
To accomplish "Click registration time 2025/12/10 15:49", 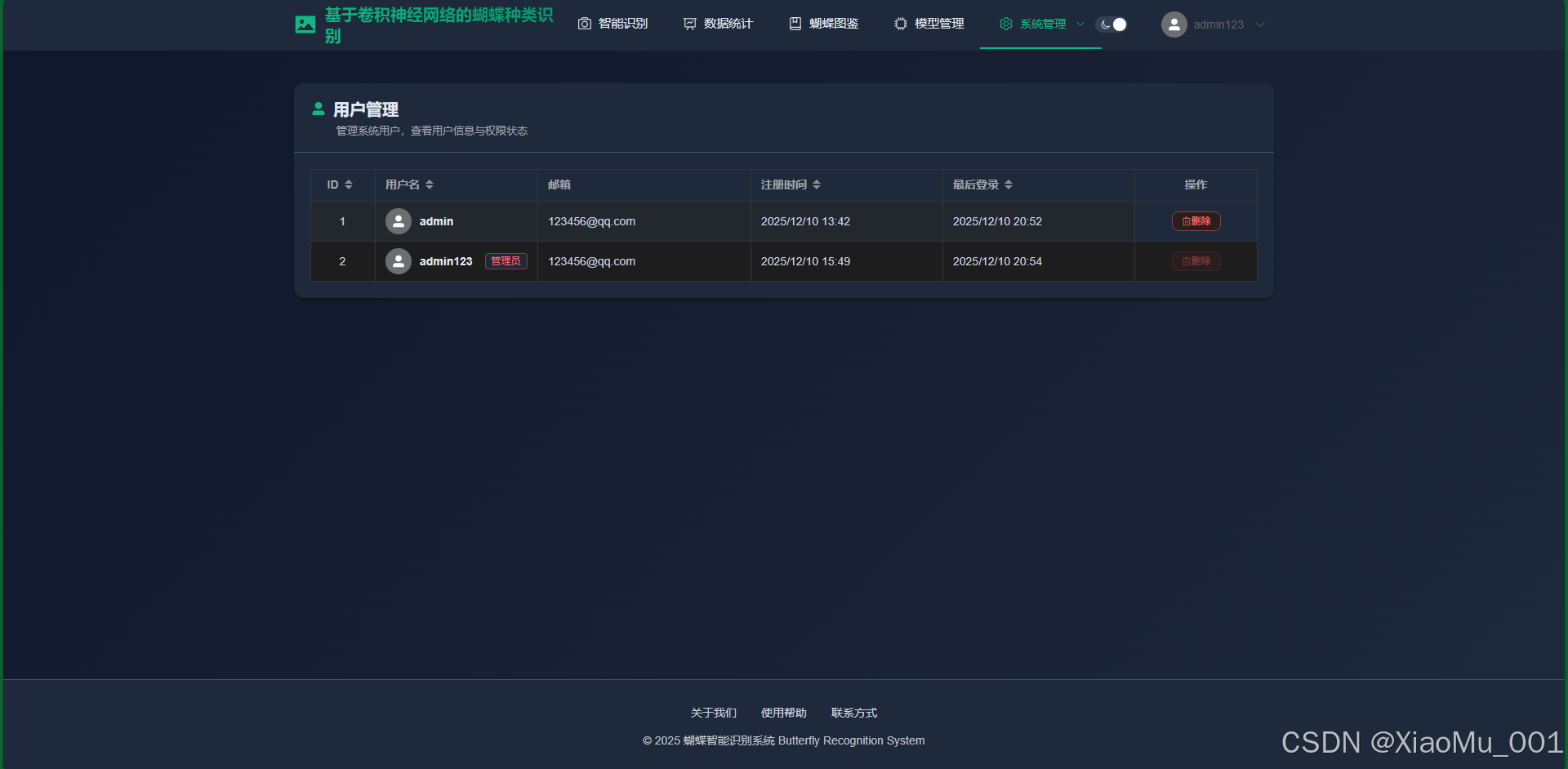I will (806, 261).
